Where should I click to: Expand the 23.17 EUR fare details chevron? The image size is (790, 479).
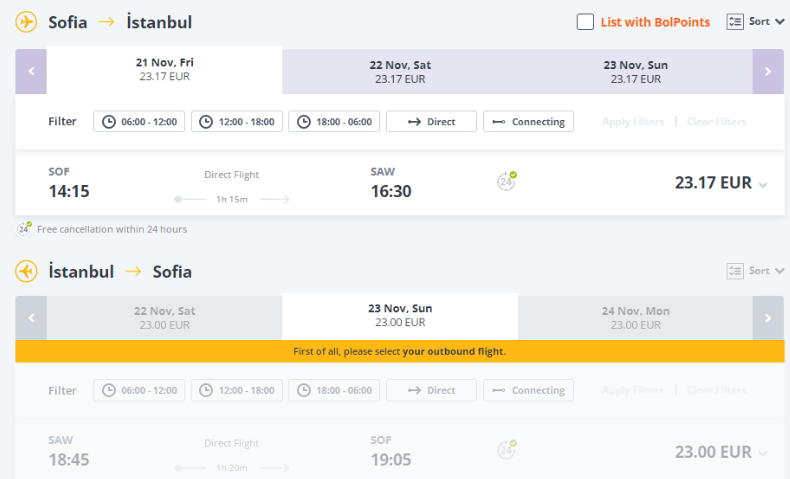[763, 185]
